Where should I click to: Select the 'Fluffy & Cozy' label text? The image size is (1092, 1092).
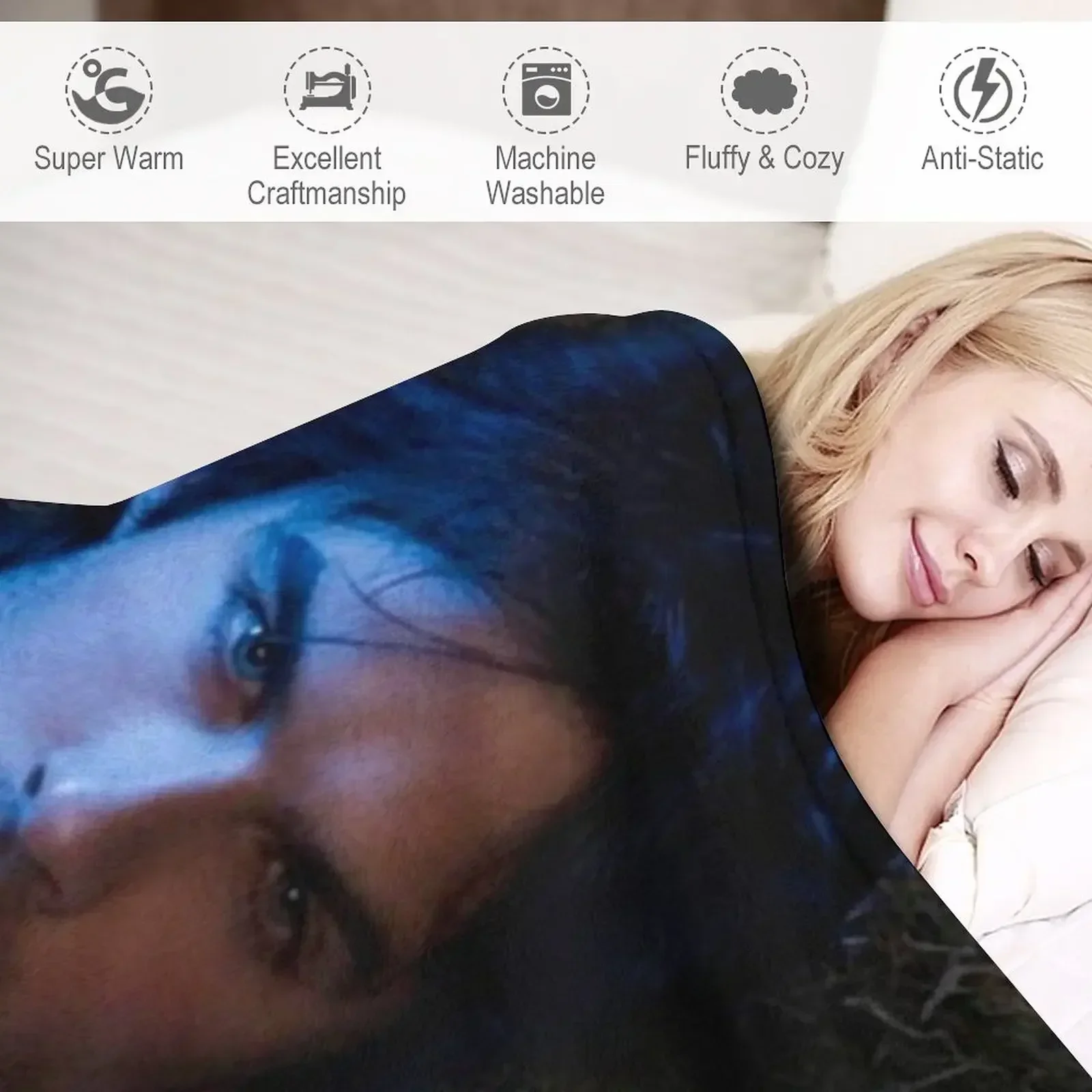pyautogui.click(x=764, y=159)
